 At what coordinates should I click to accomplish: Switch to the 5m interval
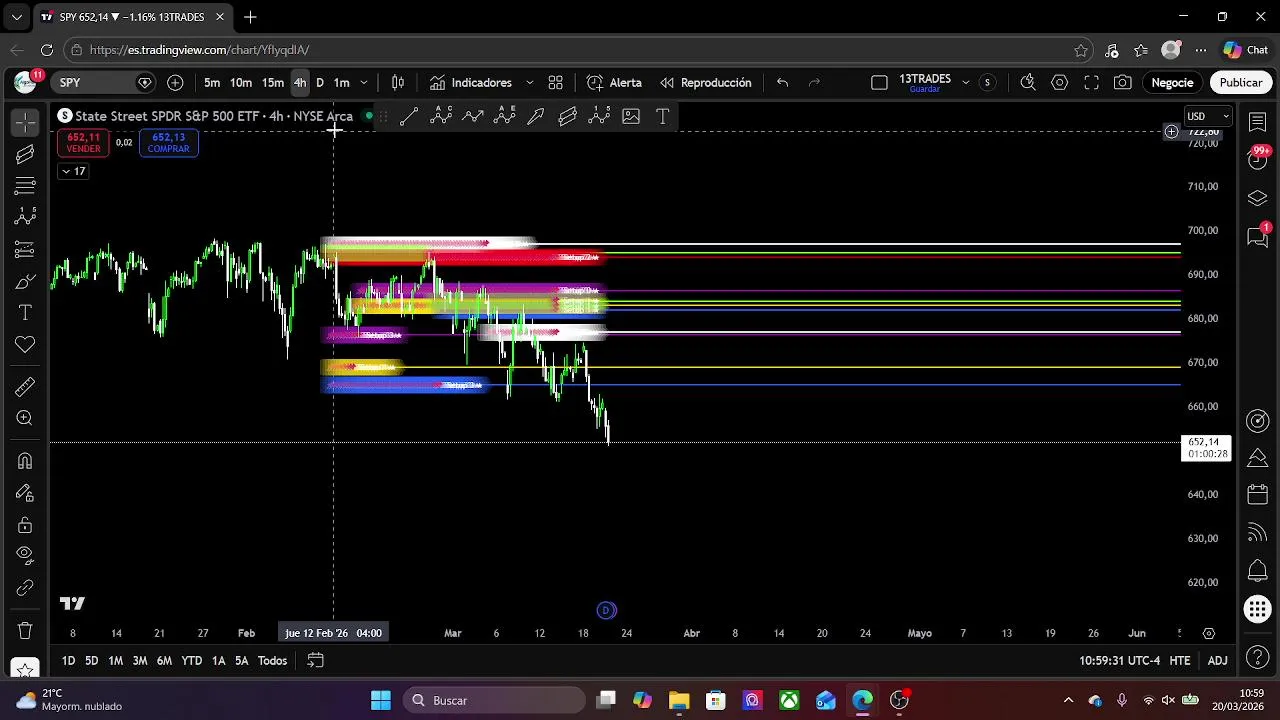212,83
